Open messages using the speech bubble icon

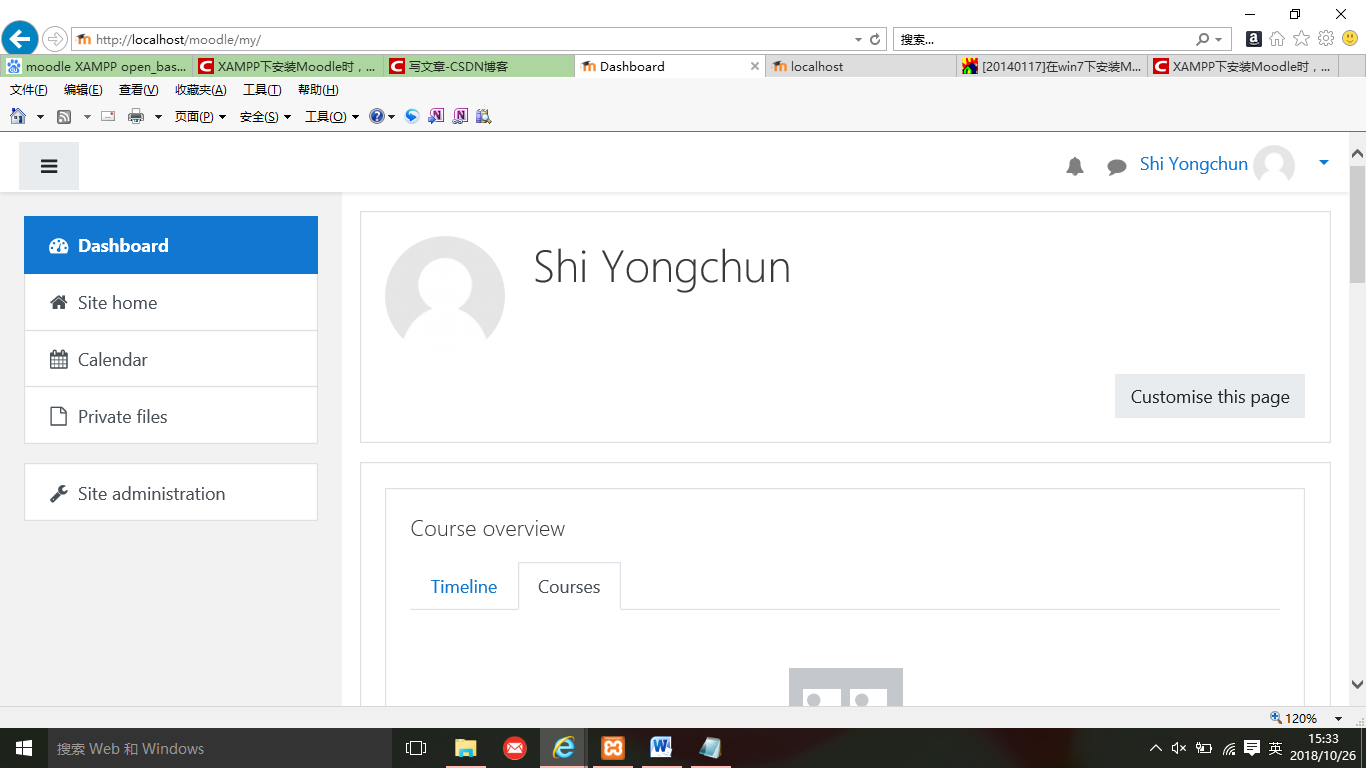1116,166
